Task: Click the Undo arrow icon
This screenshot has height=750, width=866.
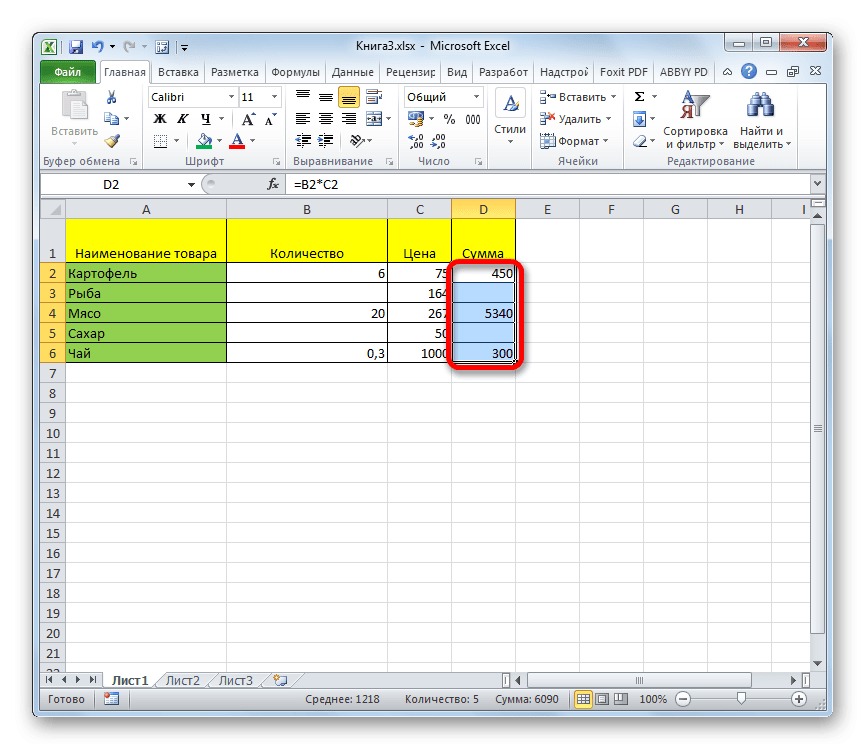Action: coord(98,47)
